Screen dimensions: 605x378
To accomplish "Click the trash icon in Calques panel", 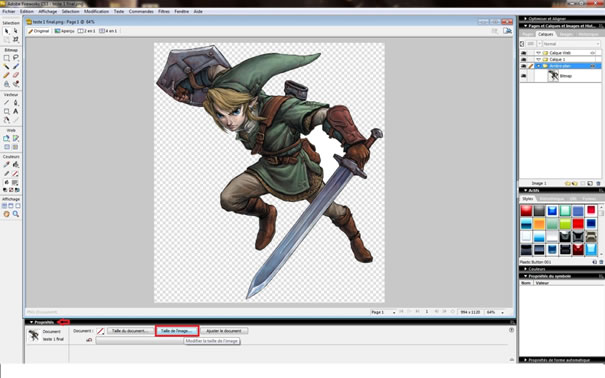I will point(598,184).
